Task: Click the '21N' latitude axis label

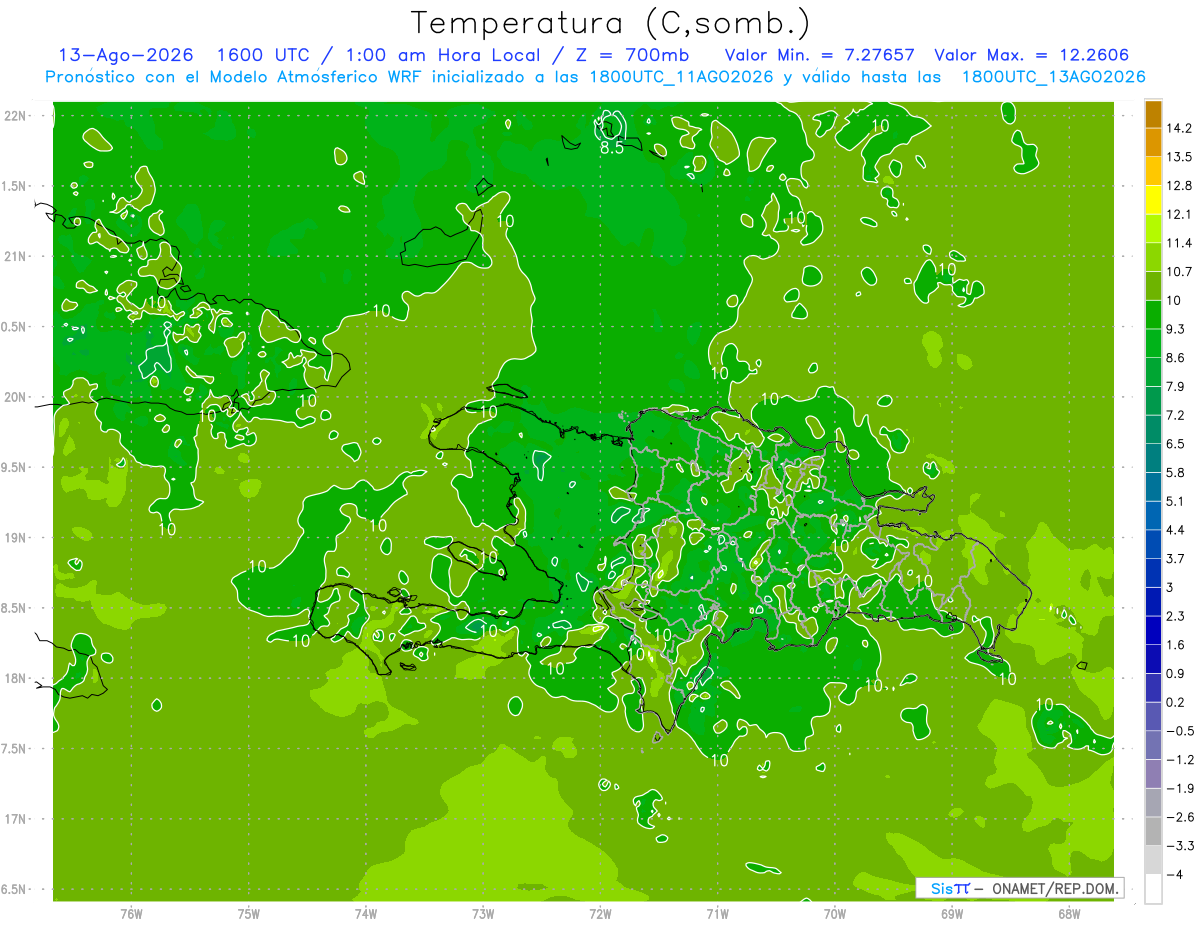Action: pos(17,256)
